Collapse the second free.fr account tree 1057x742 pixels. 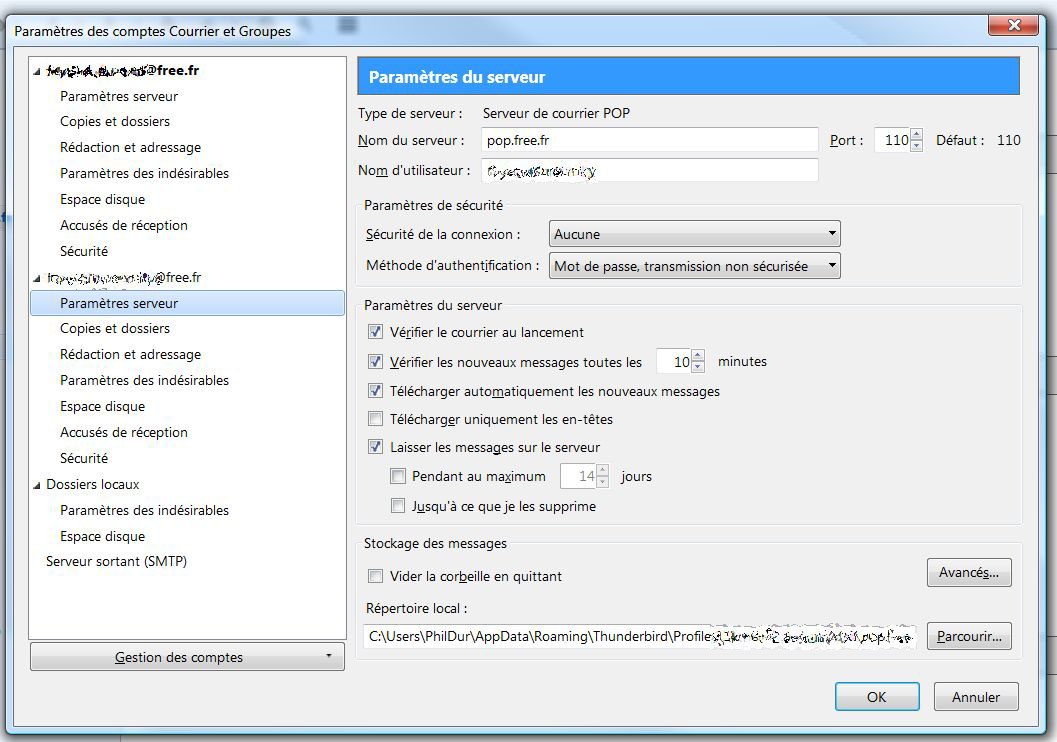coord(37,278)
